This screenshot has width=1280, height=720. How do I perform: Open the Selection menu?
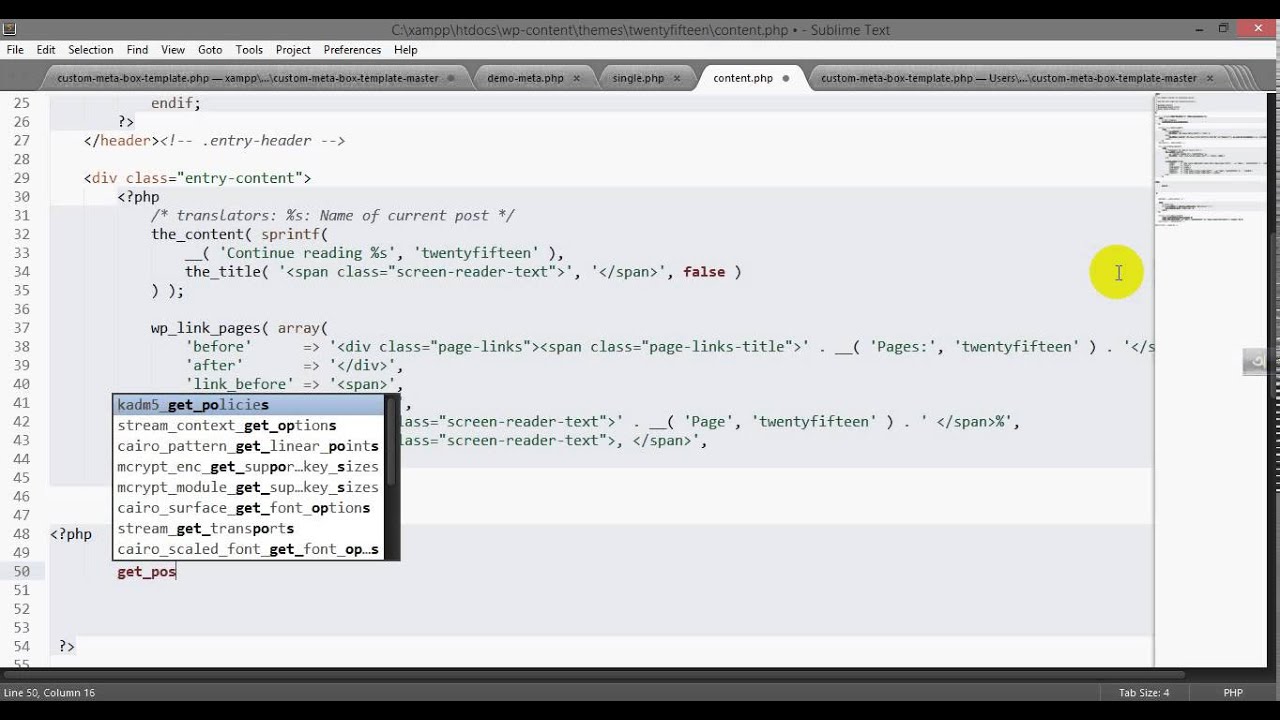[90, 49]
